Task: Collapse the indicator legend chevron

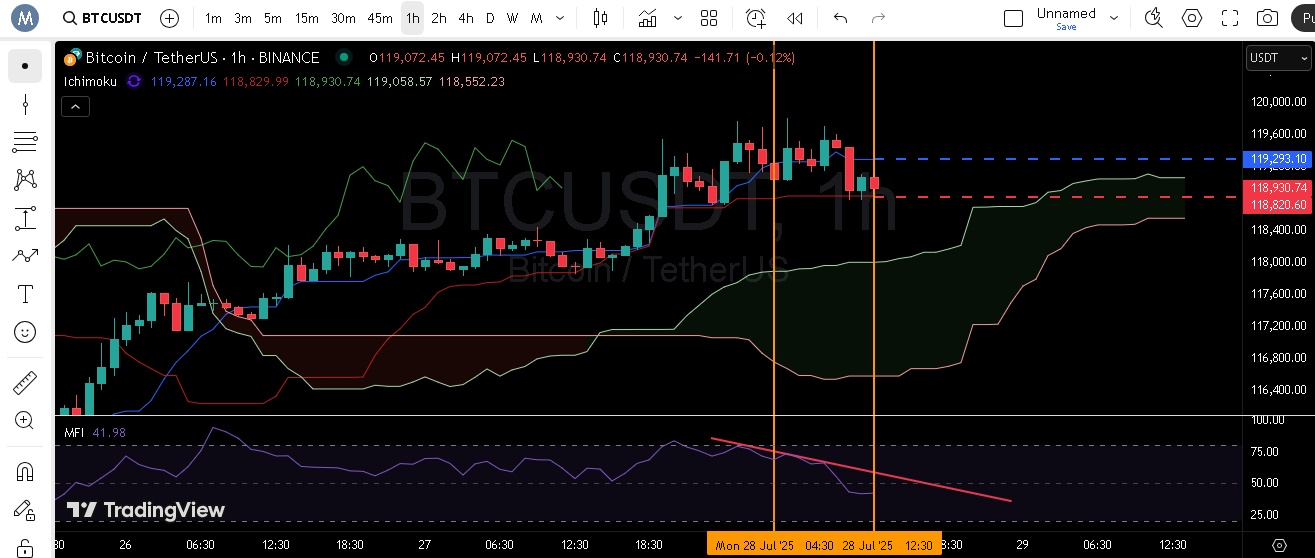Action: point(73,106)
